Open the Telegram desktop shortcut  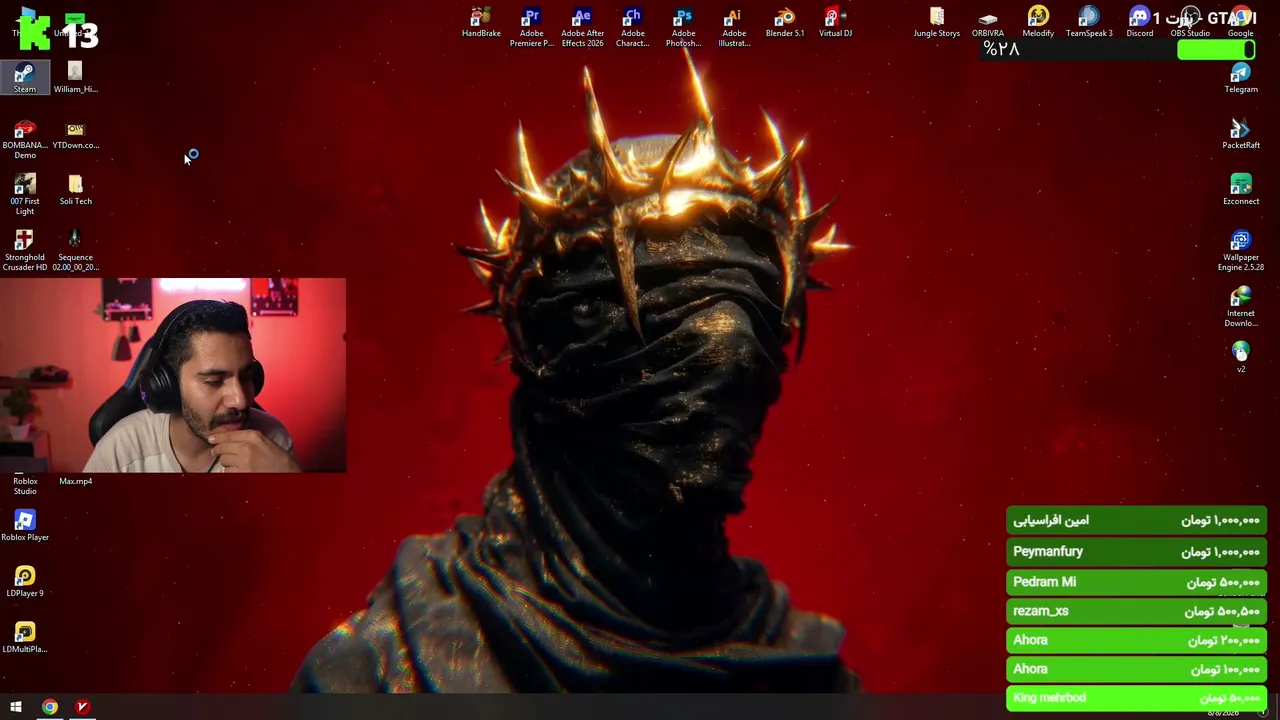point(1241,78)
